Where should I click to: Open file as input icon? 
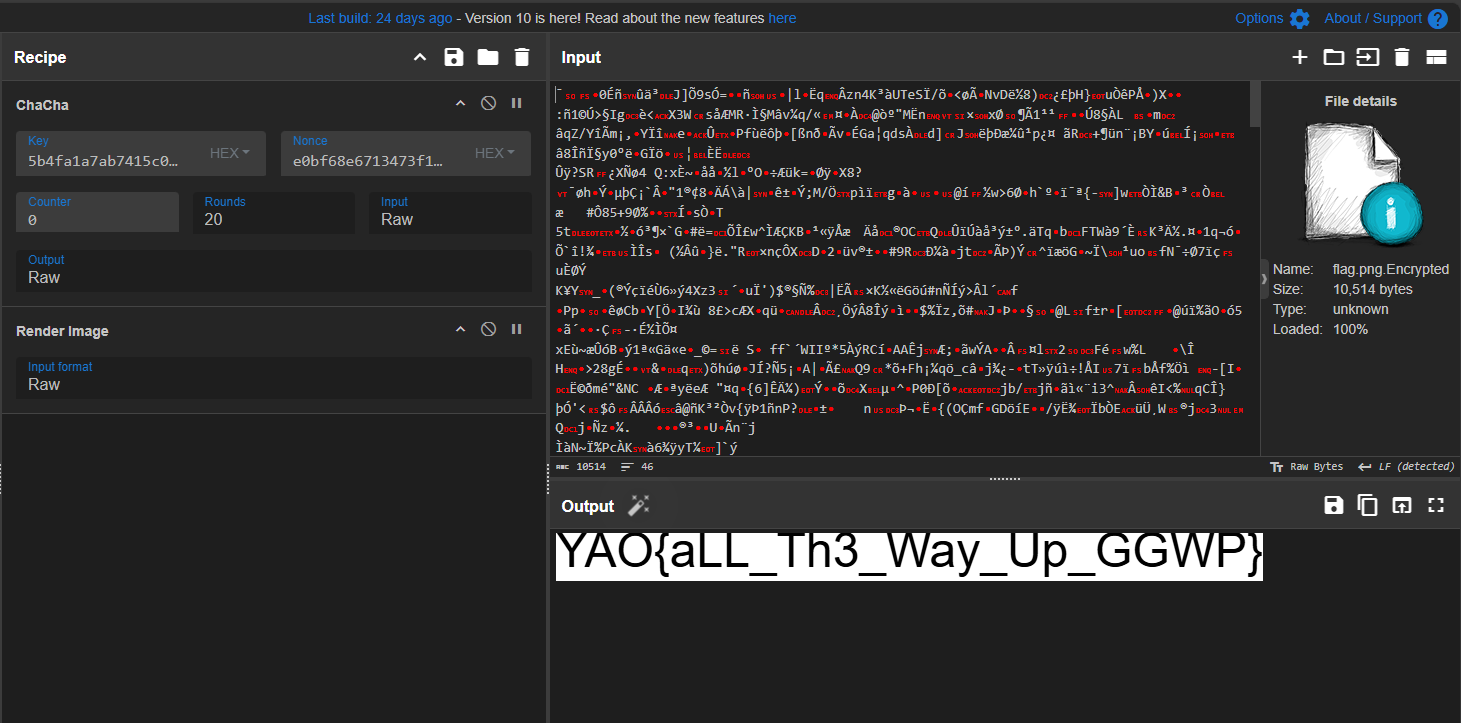[1367, 57]
